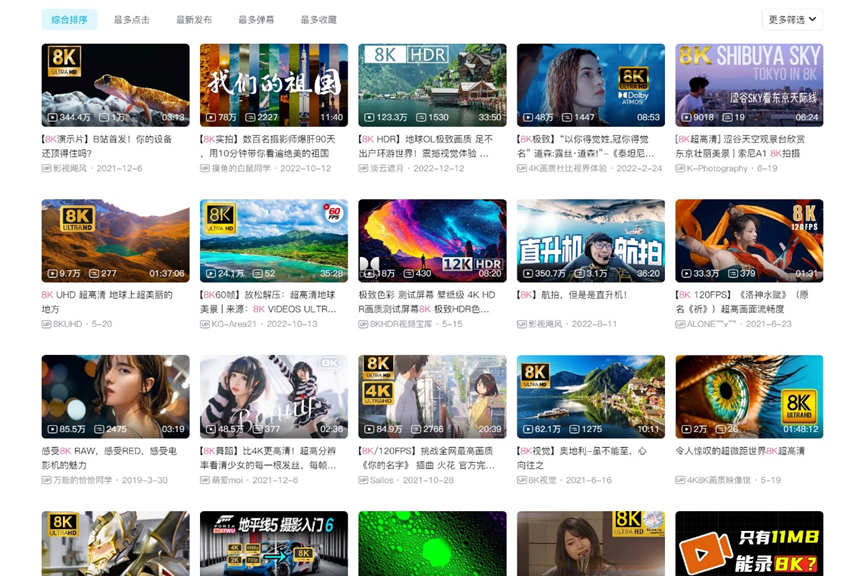Open title 【8K演示片】B站首发！你的设备还顶得住吗
This screenshot has height=576, width=865.
[x=107, y=146]
